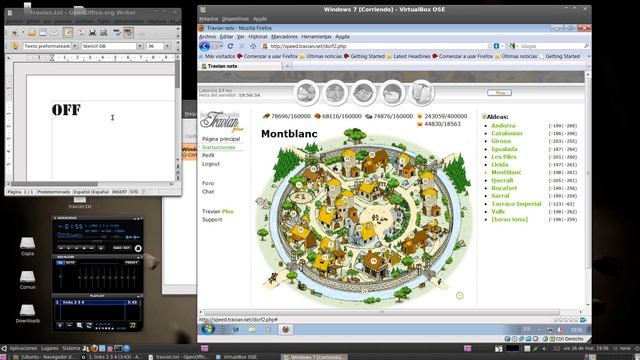Expand the Más visitados bookmarks folder
Viewport: 640px width, 360px height.
(217, 56)
